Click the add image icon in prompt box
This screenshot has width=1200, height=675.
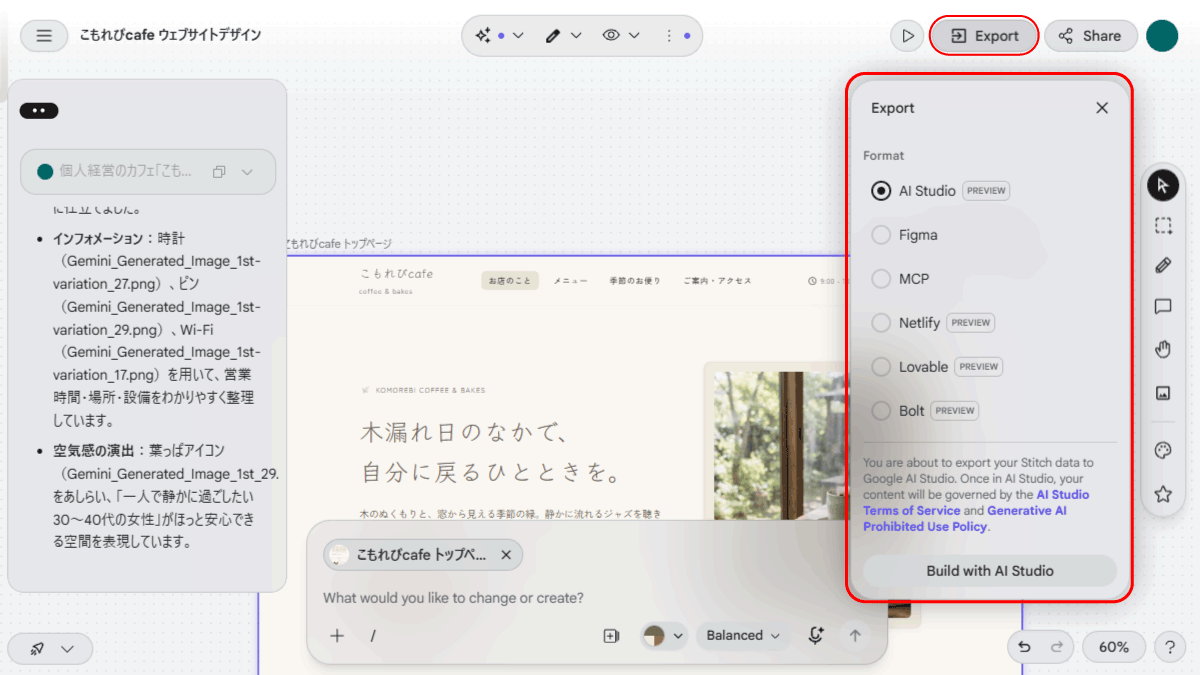click(x=611, y=635)
